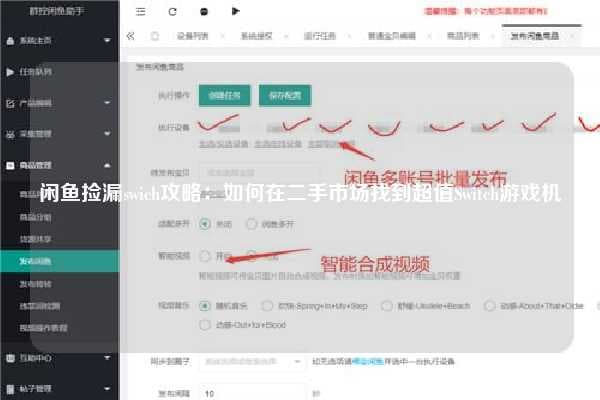Viewport: 600px width, 400px height.
Task: Select the 闲鱼多开 radio option
Action: pos(251,224)
